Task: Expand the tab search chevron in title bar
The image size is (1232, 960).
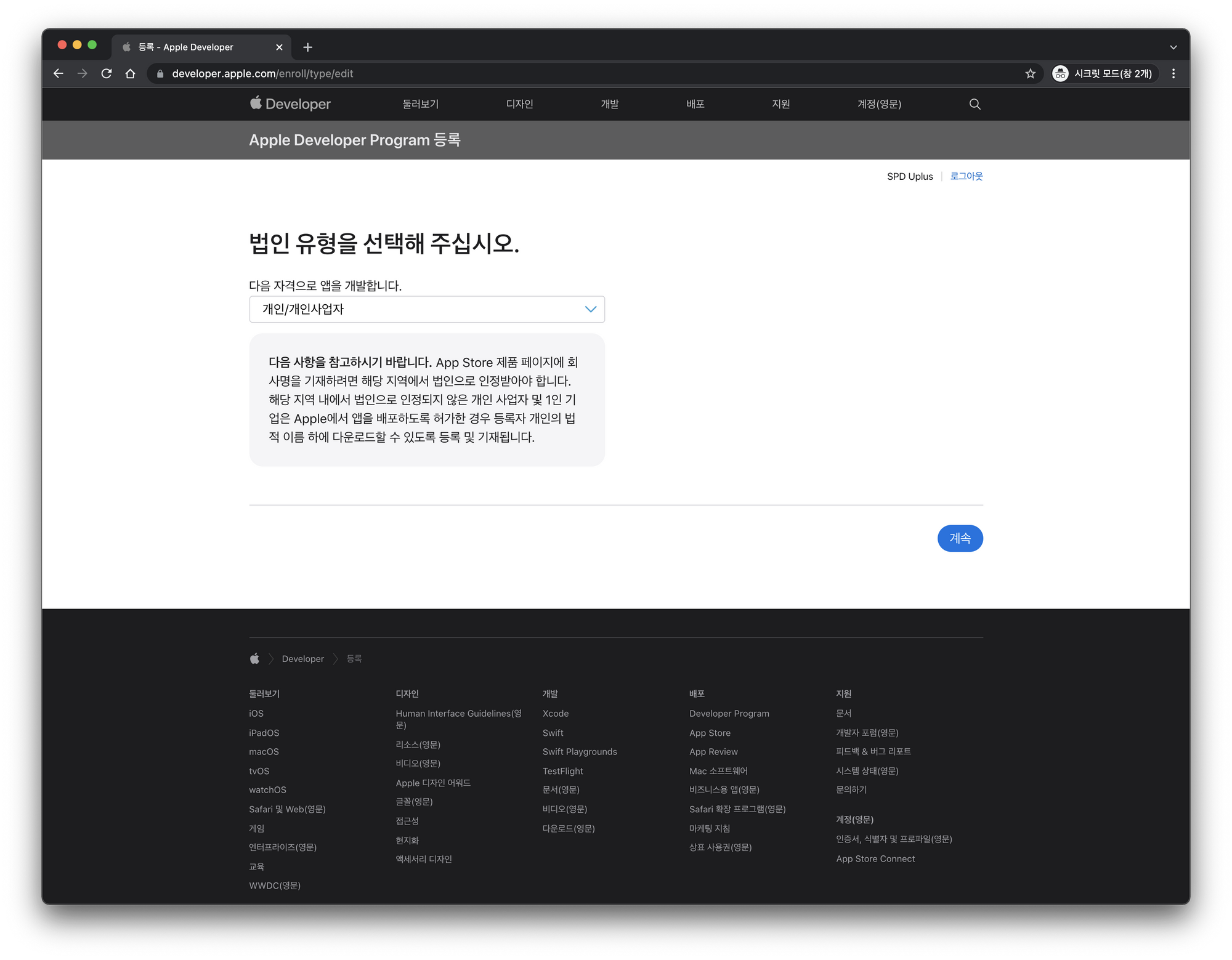Action: tap(1173, 47)
